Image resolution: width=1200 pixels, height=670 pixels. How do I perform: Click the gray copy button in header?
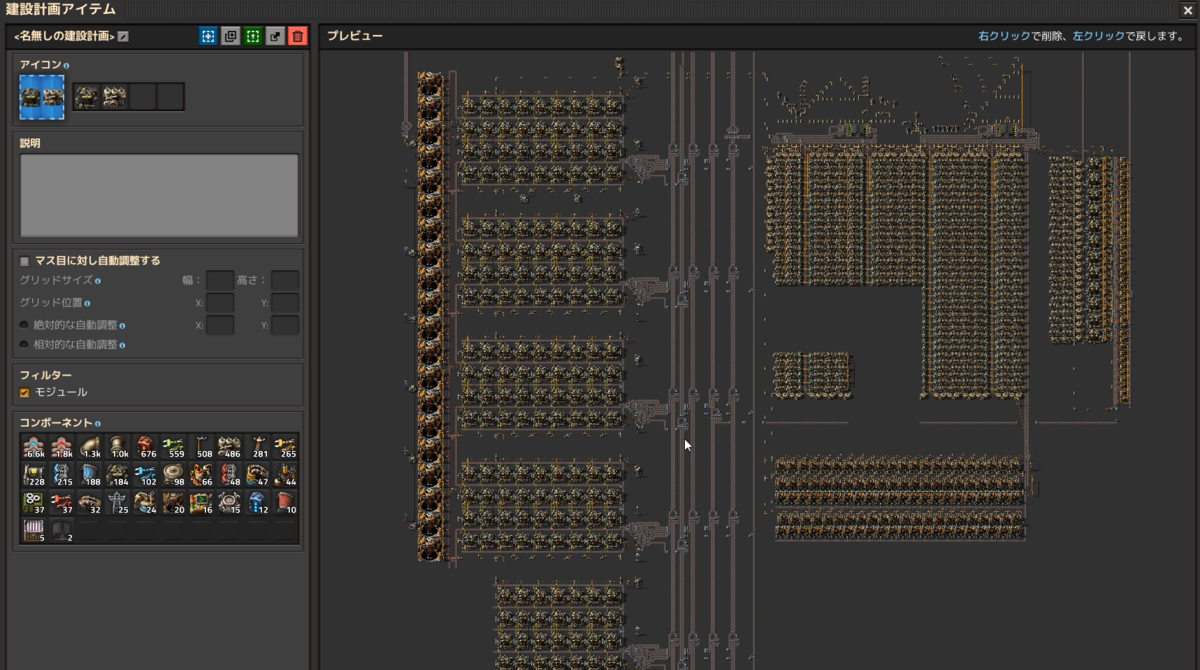click(x=230, y=36)
